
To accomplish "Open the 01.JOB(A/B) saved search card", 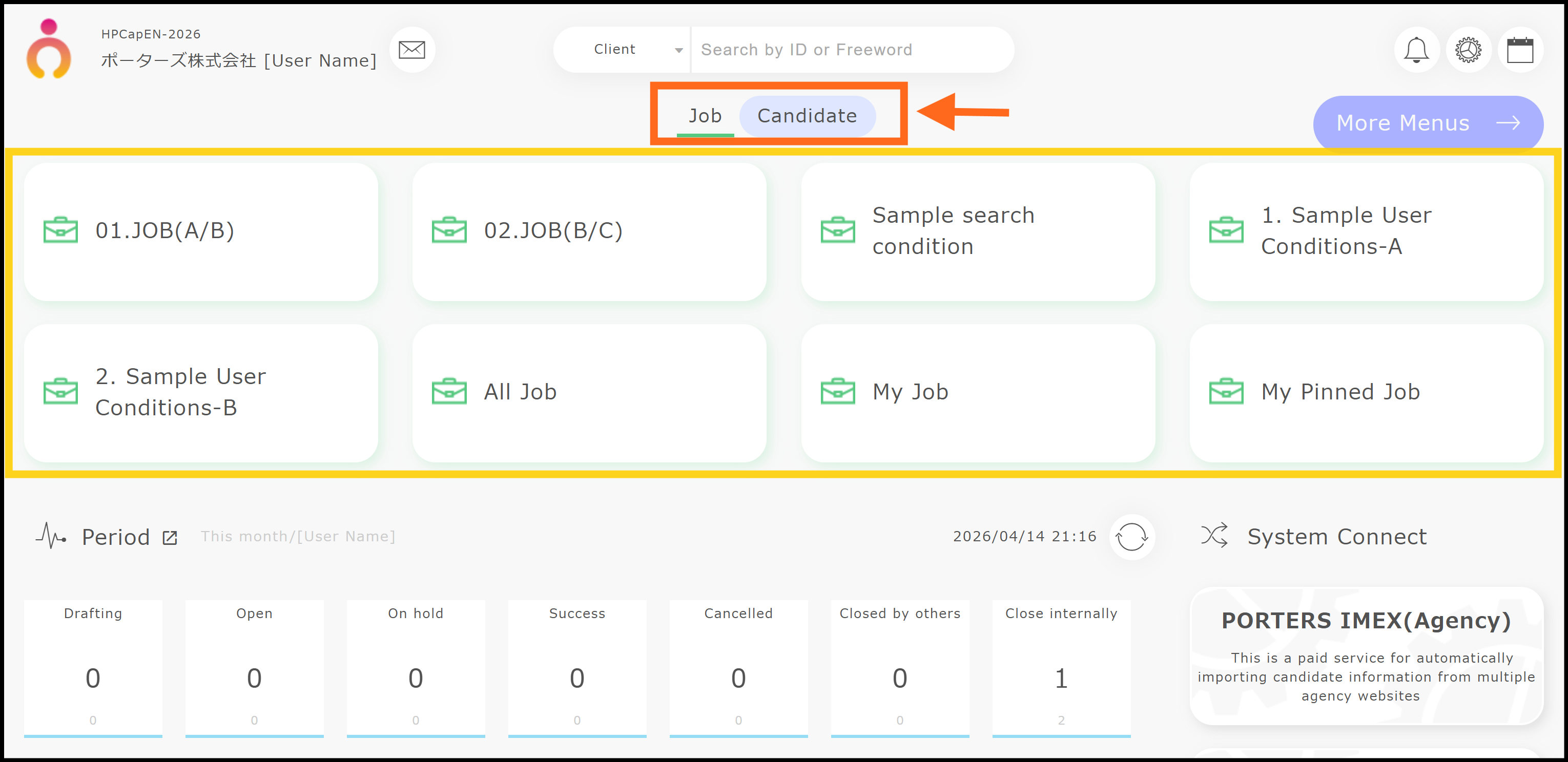I will [201, 231].
